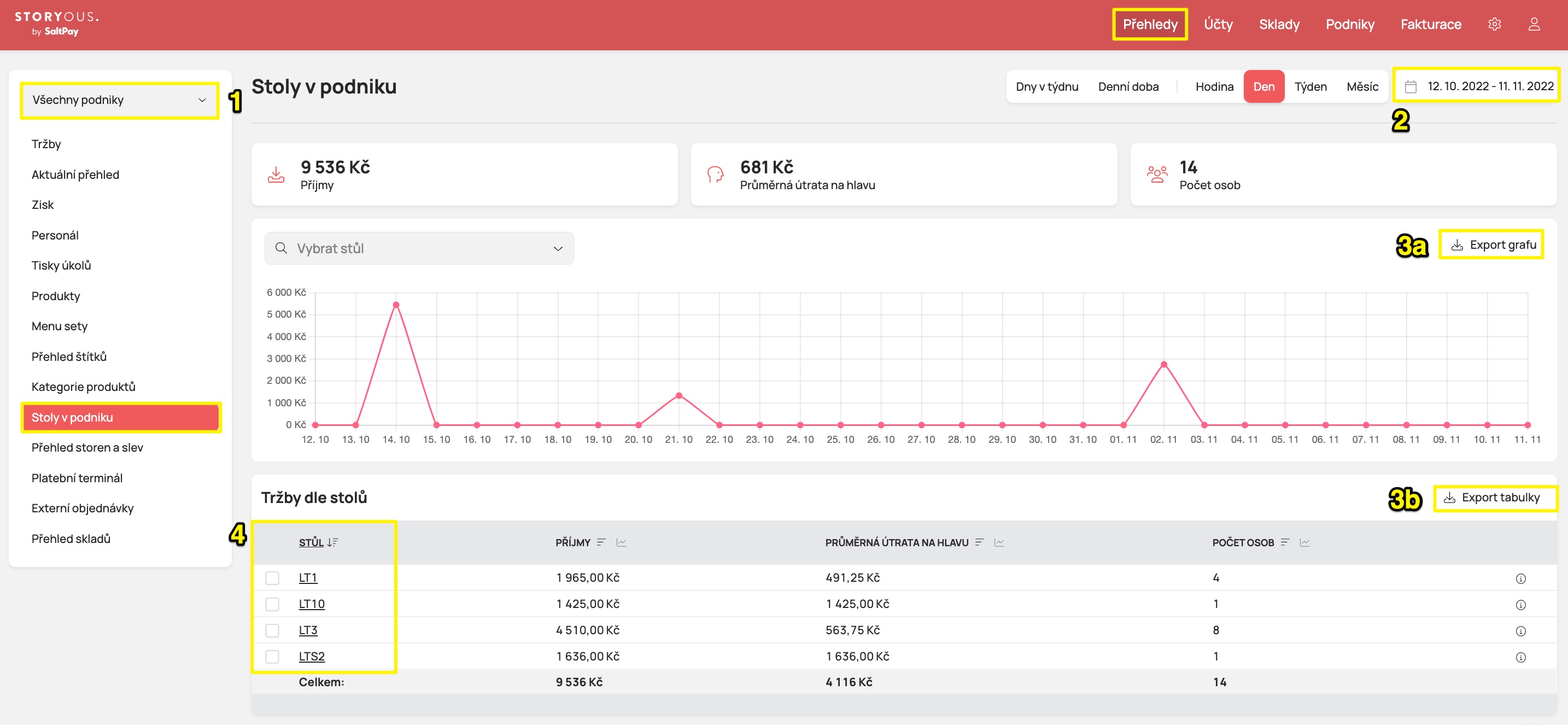Click the info icon in the LT1 row
Screen dimensions: 1568x725
(x=1520, y=578)
